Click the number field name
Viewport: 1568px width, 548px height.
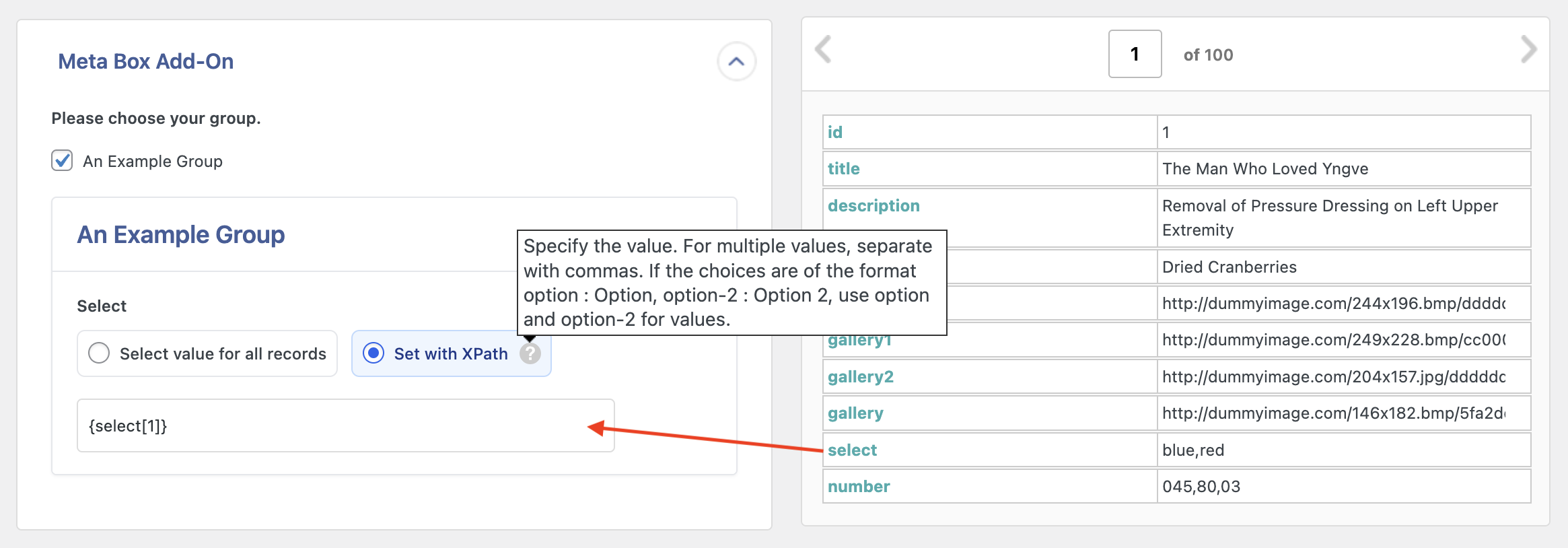(859, 487)
